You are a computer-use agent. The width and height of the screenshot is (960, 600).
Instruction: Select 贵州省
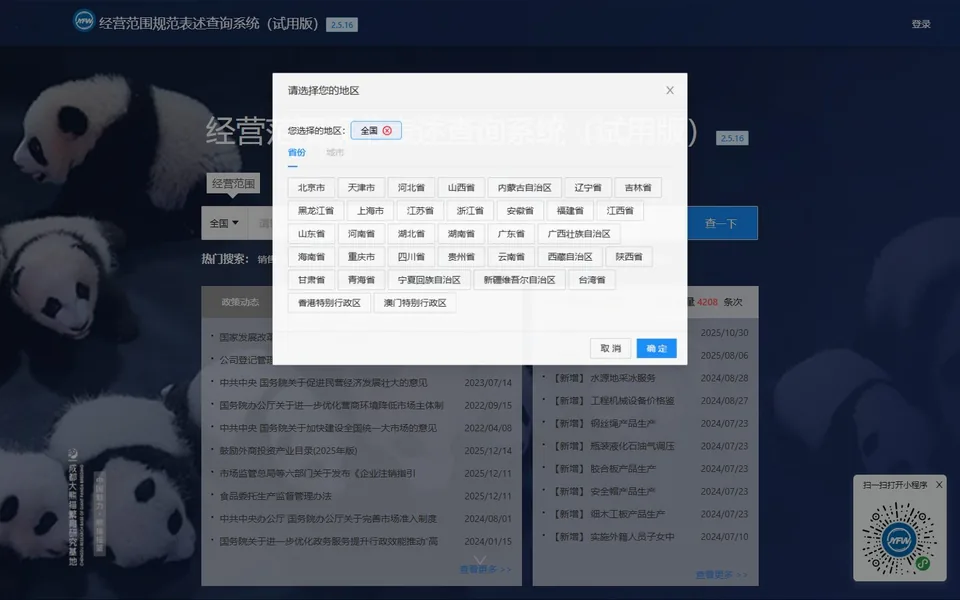pos(461,257)
